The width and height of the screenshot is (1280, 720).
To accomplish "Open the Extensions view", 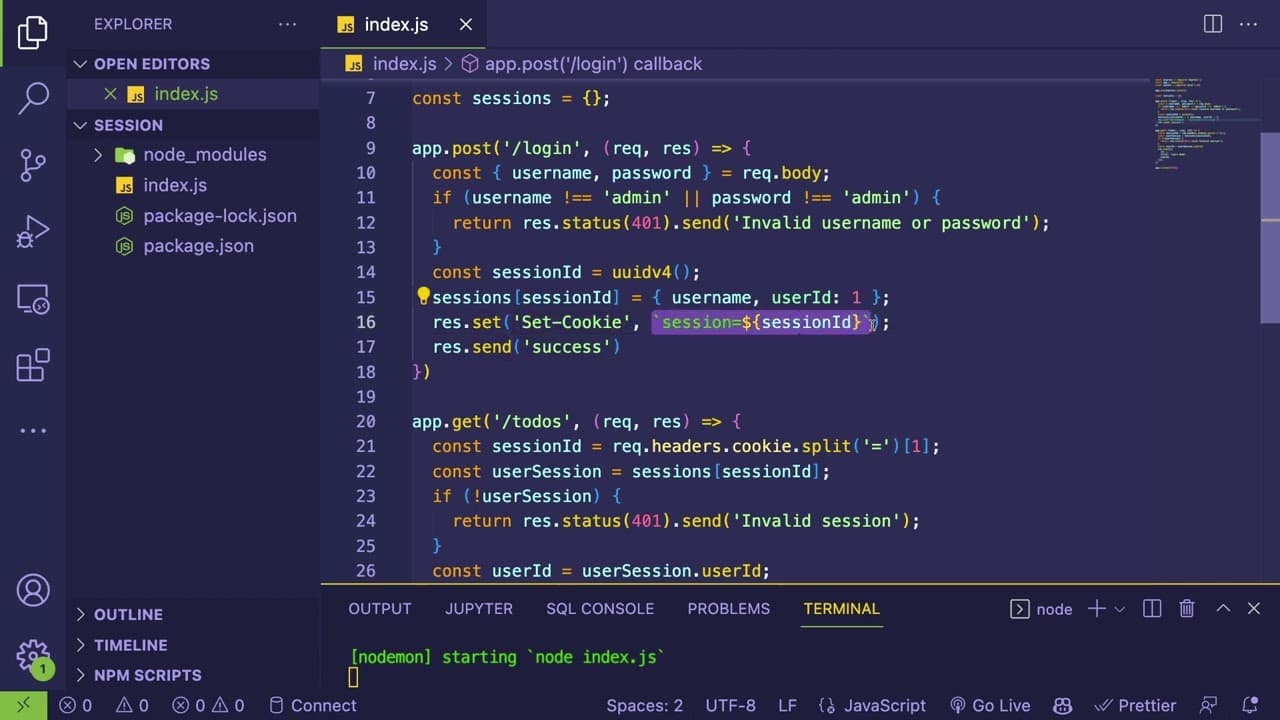I will (x=33, y=365).
